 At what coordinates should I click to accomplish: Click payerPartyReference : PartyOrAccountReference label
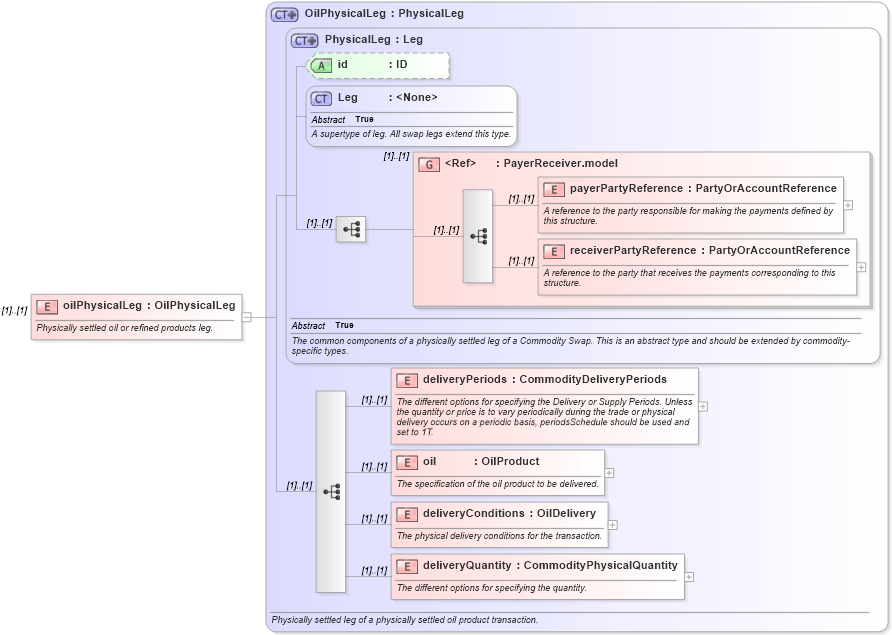[703, 189]
